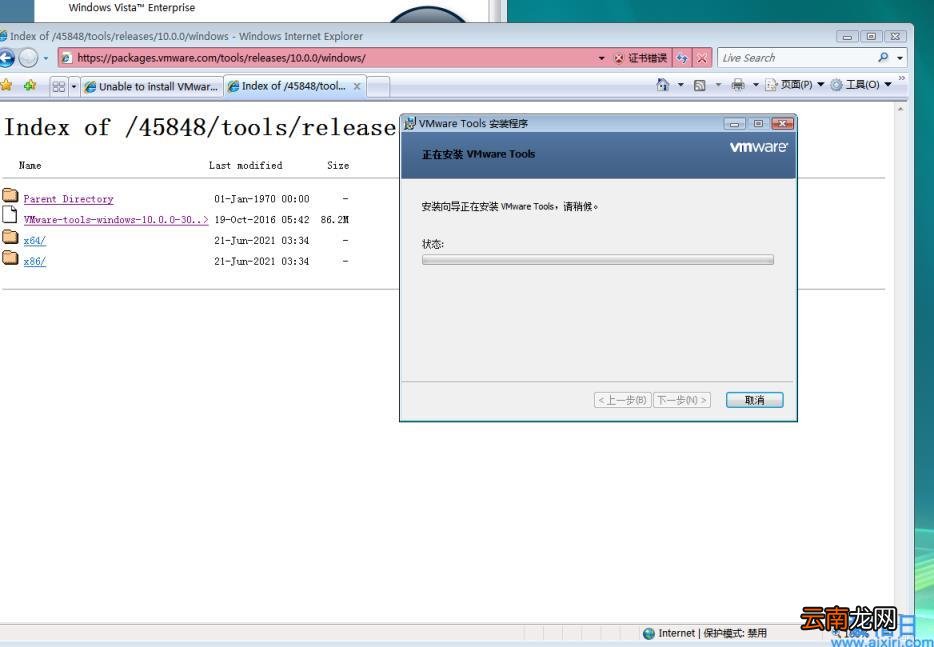Open the recent pages dropdown arrow
This screenshot has width=934, height=647.
pos(45,58)
